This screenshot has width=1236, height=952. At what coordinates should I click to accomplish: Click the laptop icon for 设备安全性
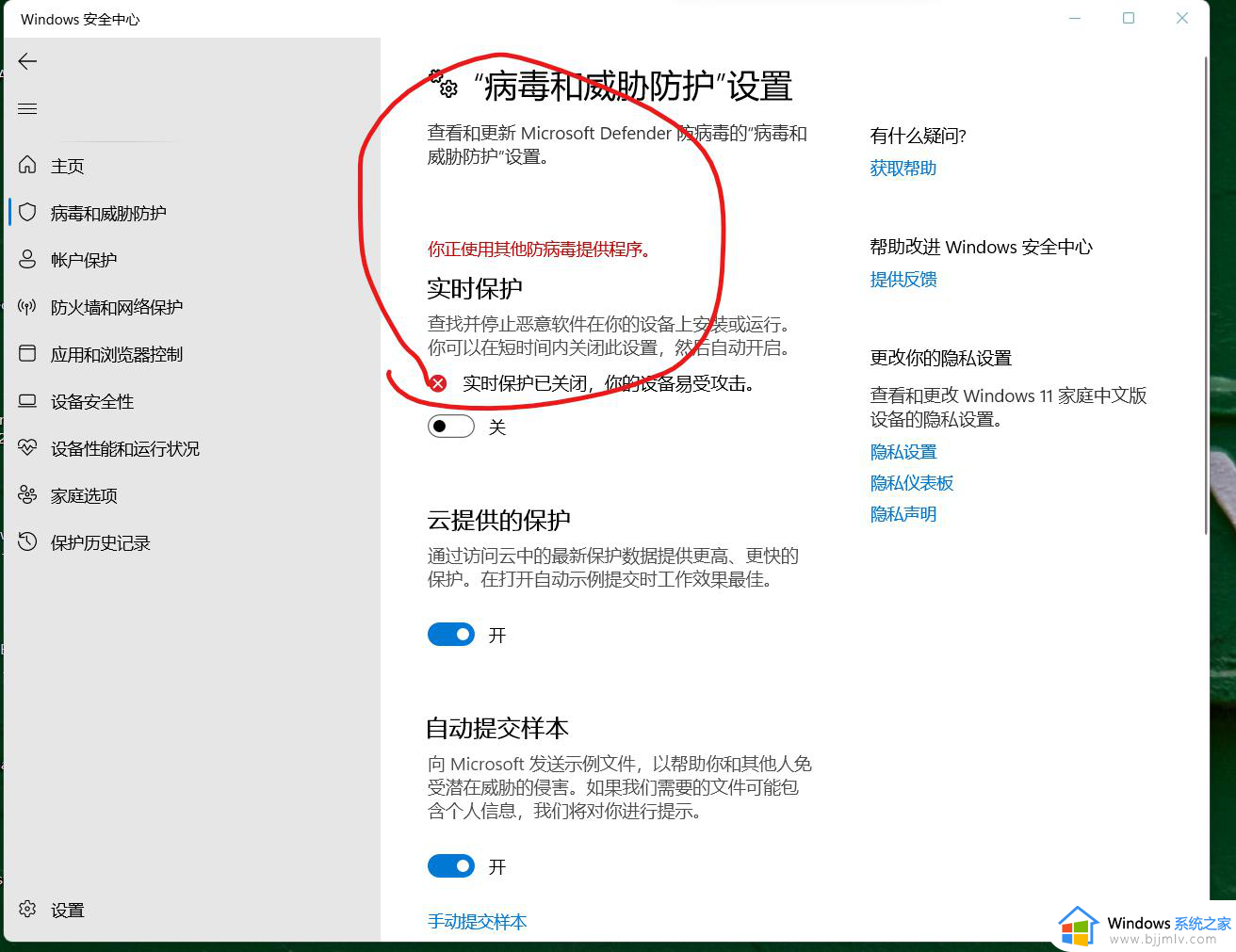click(x=27, y=401)
